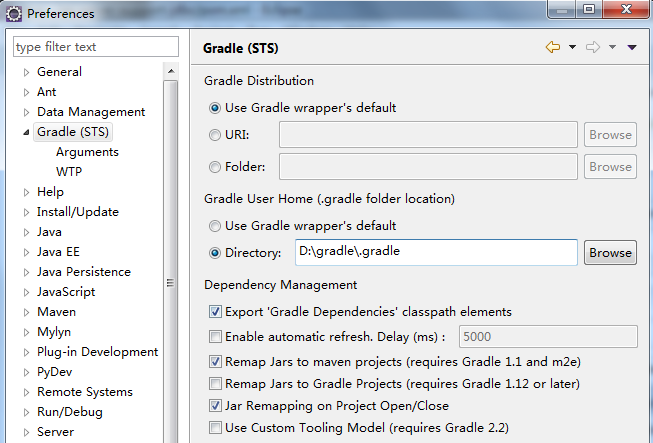Toggle Export 'Gradle Dependencies' classpath elements checkbox
653x443 pixels.
(x=215, y=312)
